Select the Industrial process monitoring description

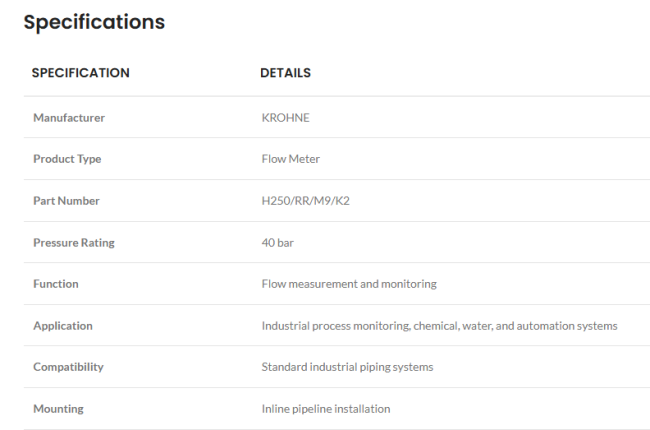coord(439,326)
